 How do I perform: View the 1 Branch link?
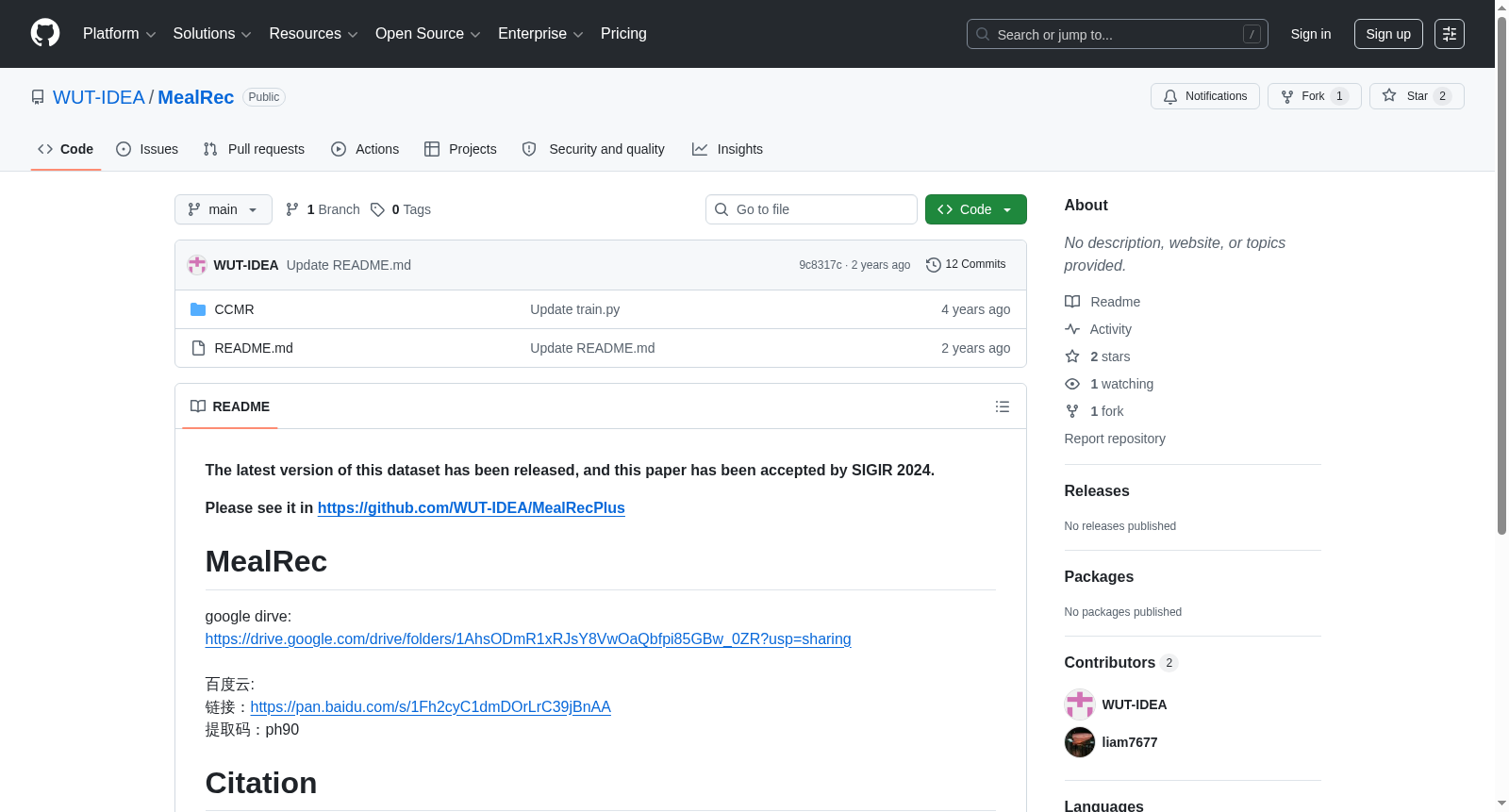[323, 209]
